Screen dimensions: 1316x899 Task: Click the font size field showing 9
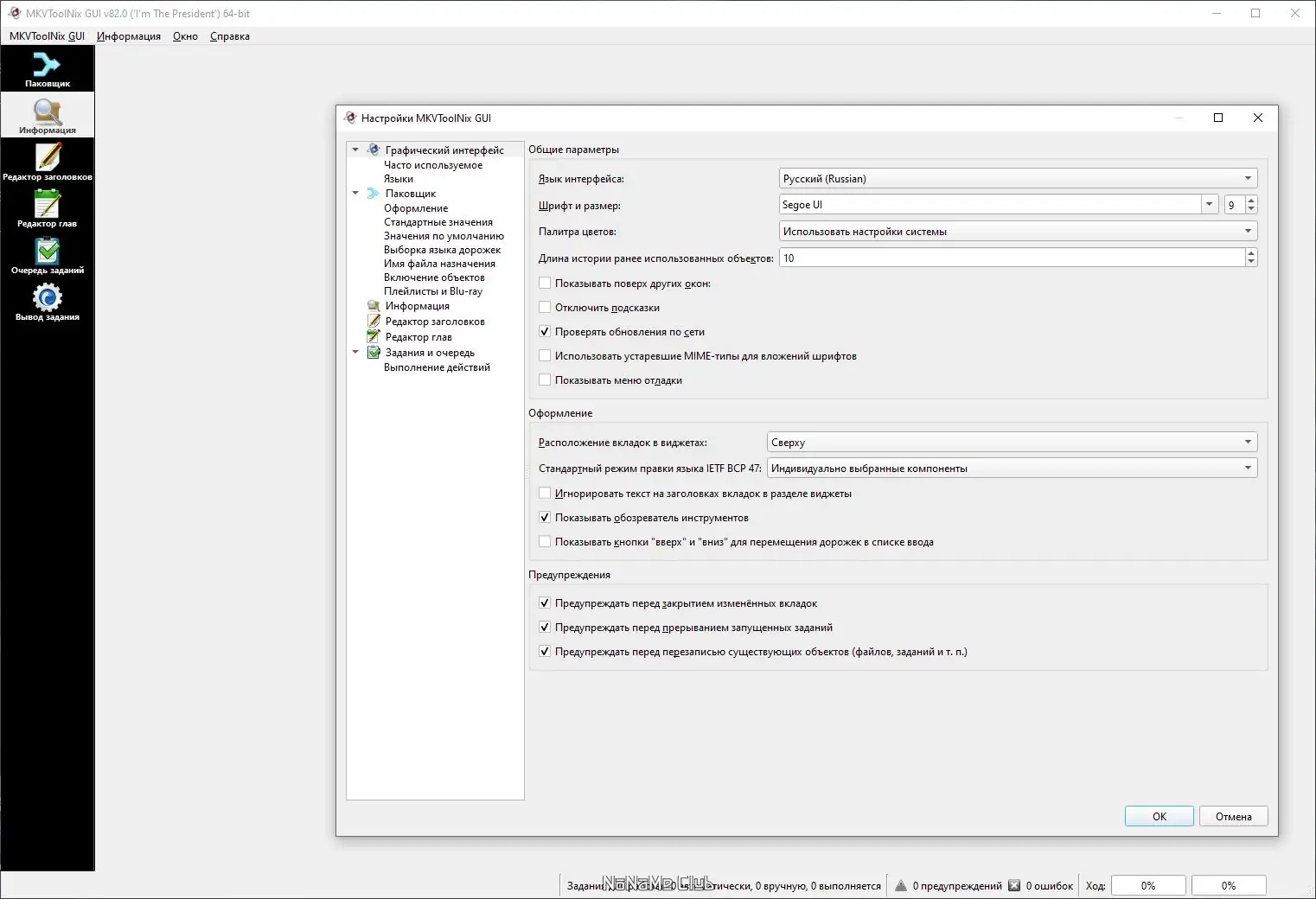(x=1235, y=205)
